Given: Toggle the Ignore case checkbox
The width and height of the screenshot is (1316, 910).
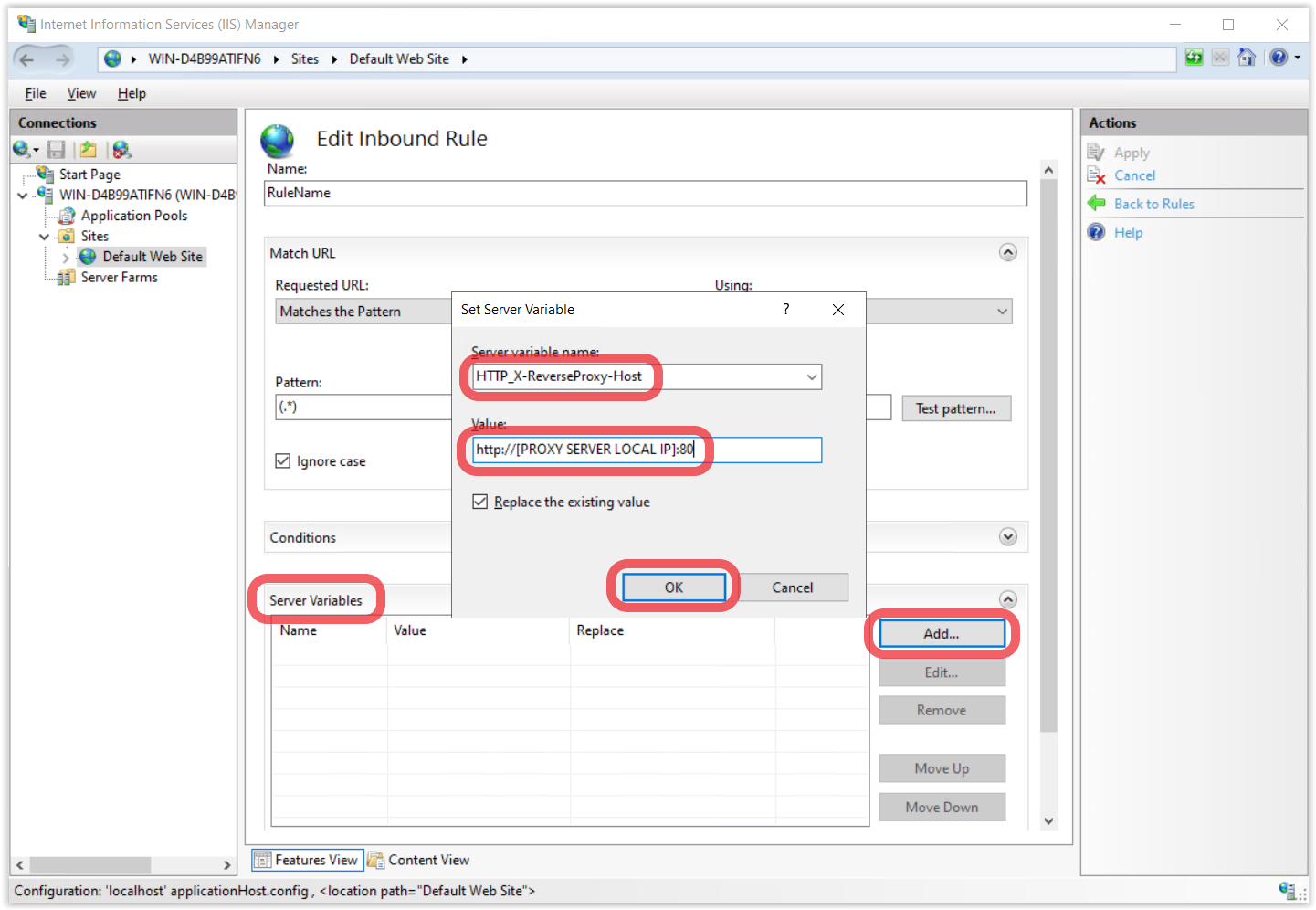Looking at the screenshot, I should (283, 461).
